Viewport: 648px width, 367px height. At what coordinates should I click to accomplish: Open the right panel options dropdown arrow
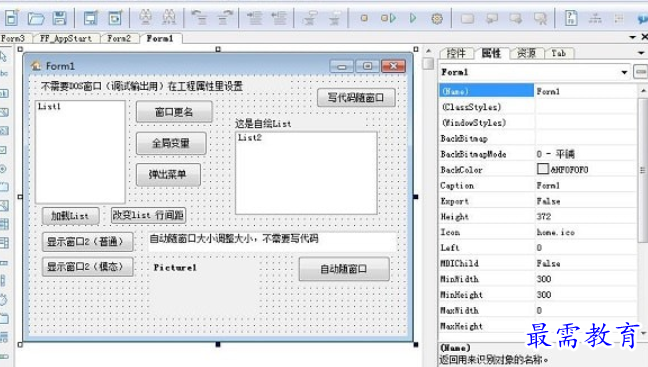[x=641, y=53]
